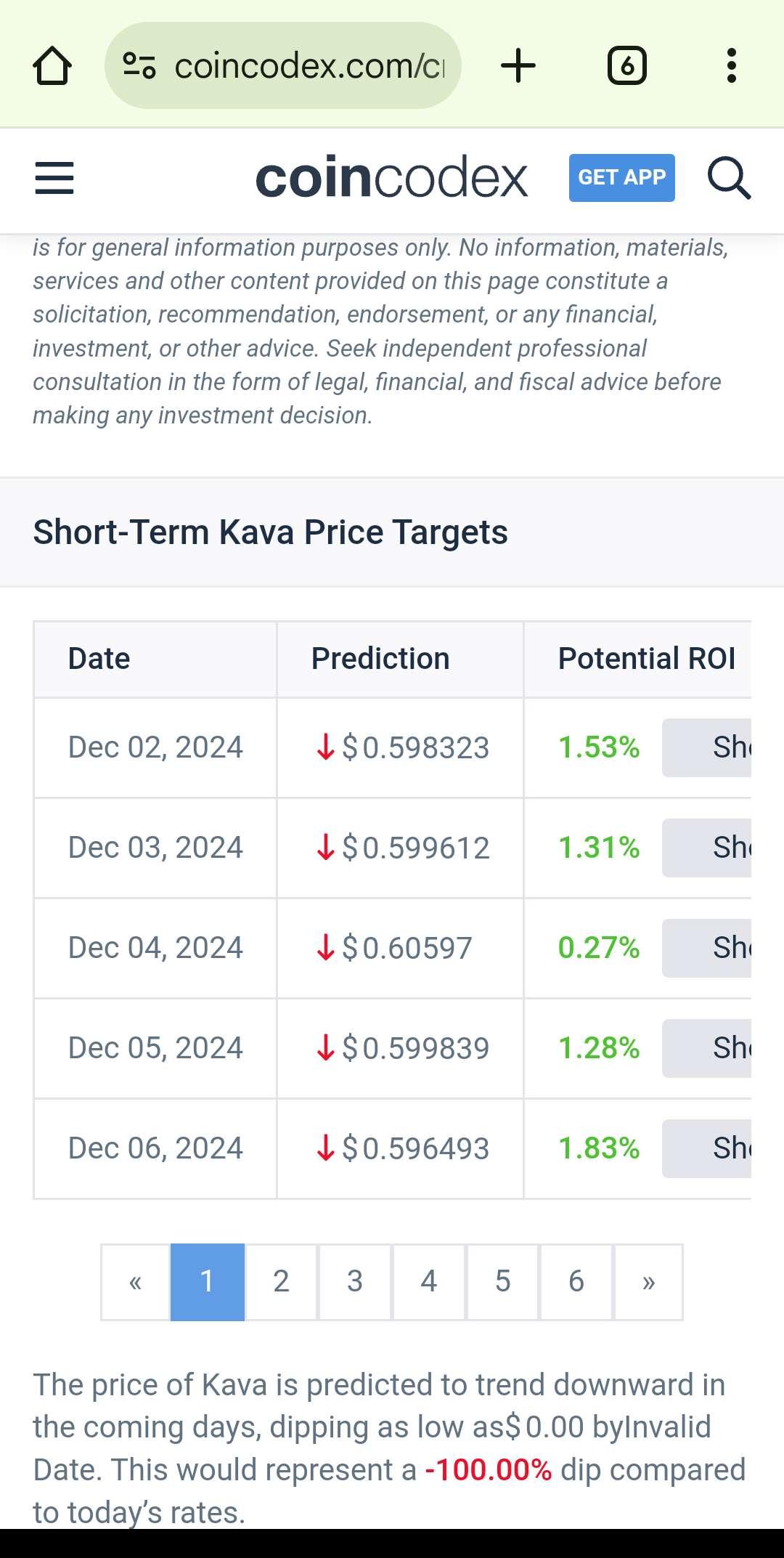Tap the browser home icon
This screenshot has height=1558, width=784.
coord(52,66)
